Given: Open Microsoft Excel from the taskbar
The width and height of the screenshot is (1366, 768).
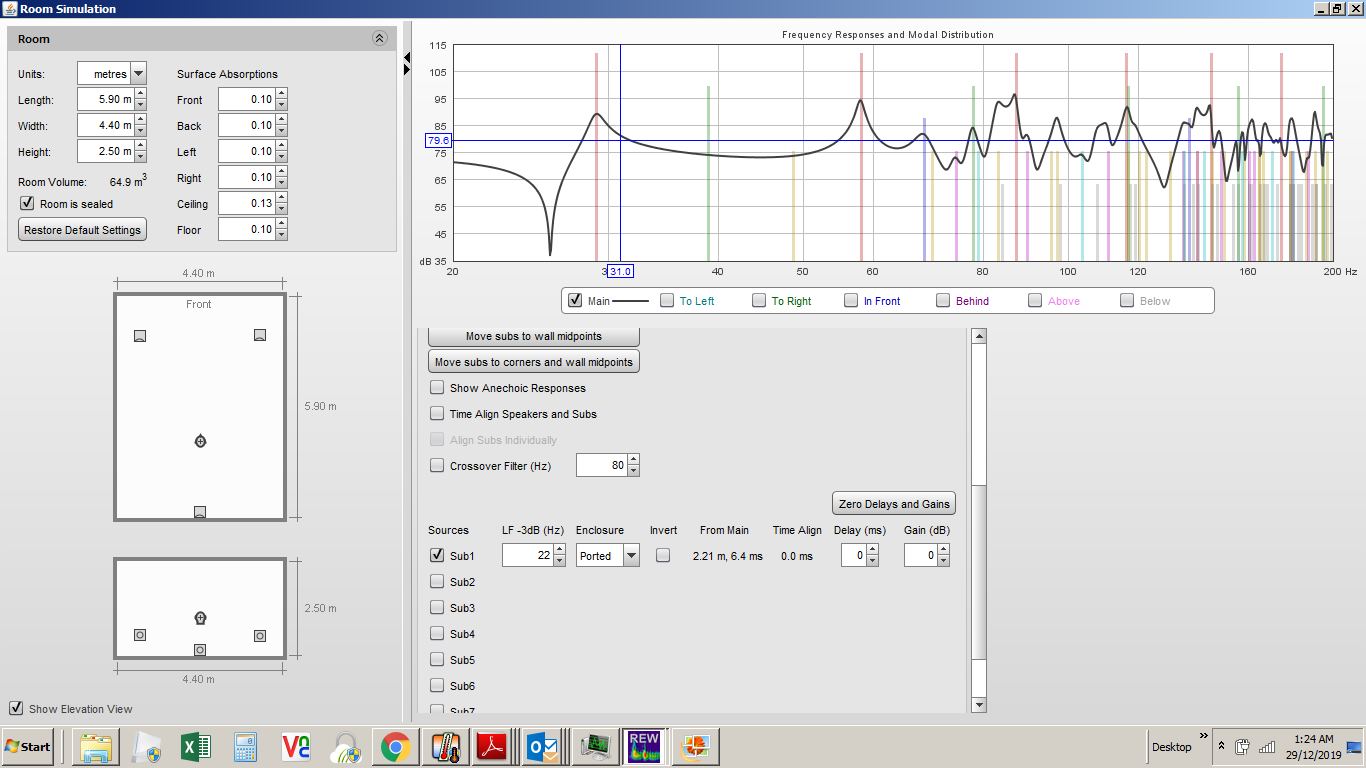Looking at the screenshot, I should [x=195, y=746].
